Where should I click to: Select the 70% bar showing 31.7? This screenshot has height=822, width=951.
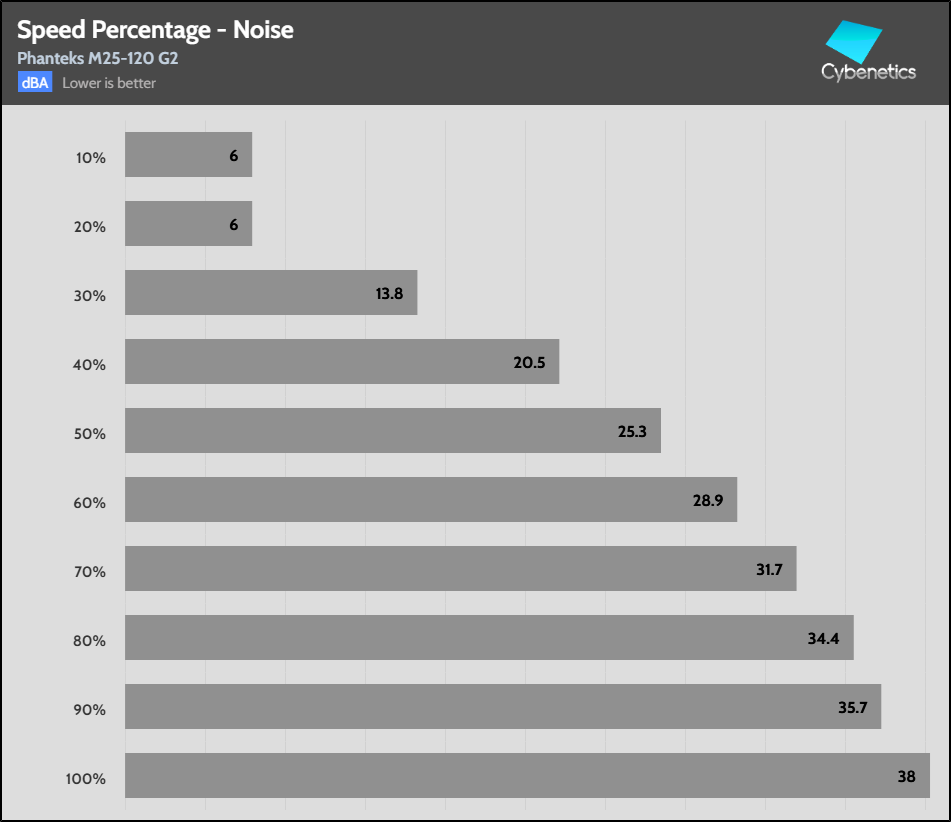(460, 569)
